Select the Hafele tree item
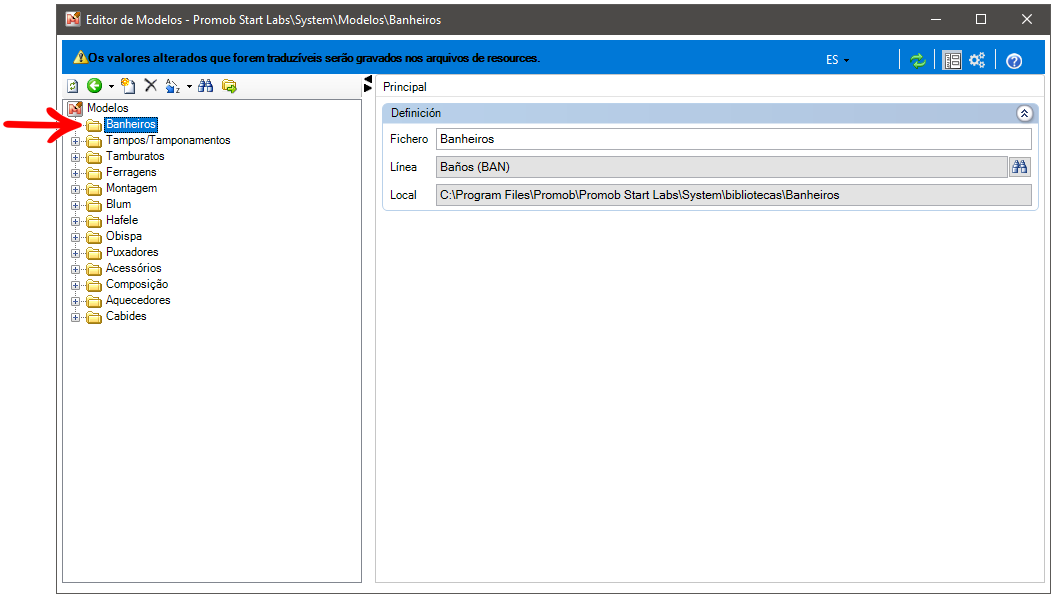The image size is (1059, 606). pos(122,220)
